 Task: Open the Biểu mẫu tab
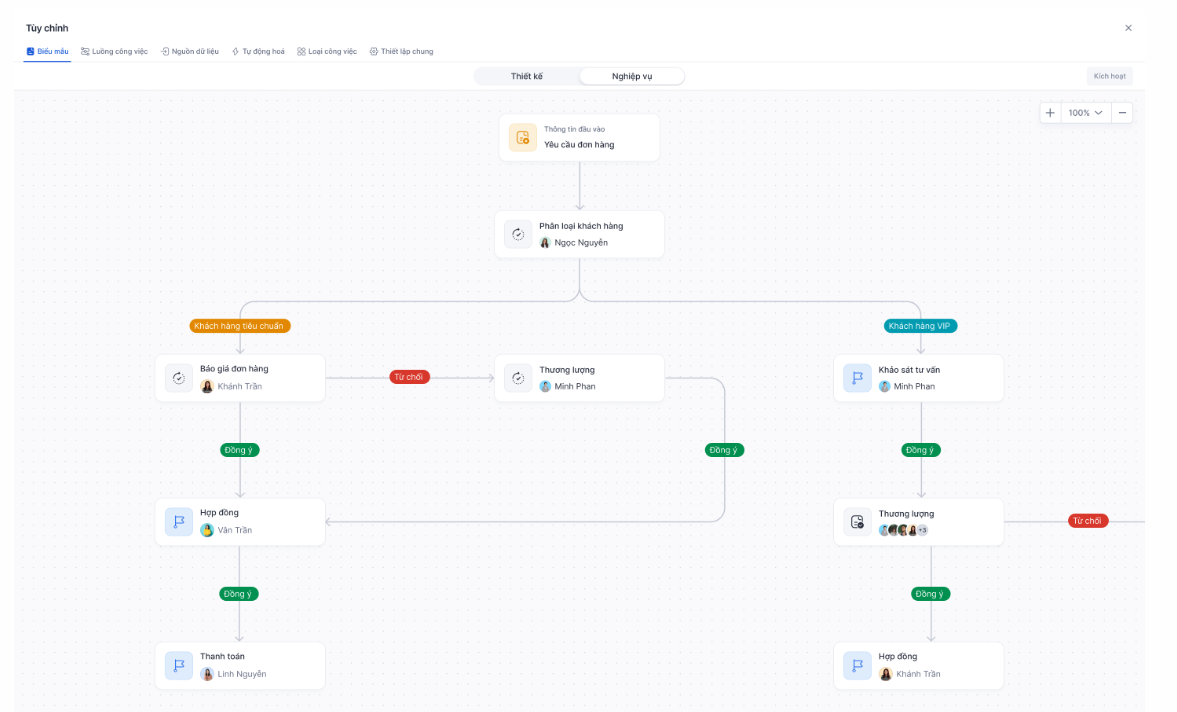pos(47,52)
